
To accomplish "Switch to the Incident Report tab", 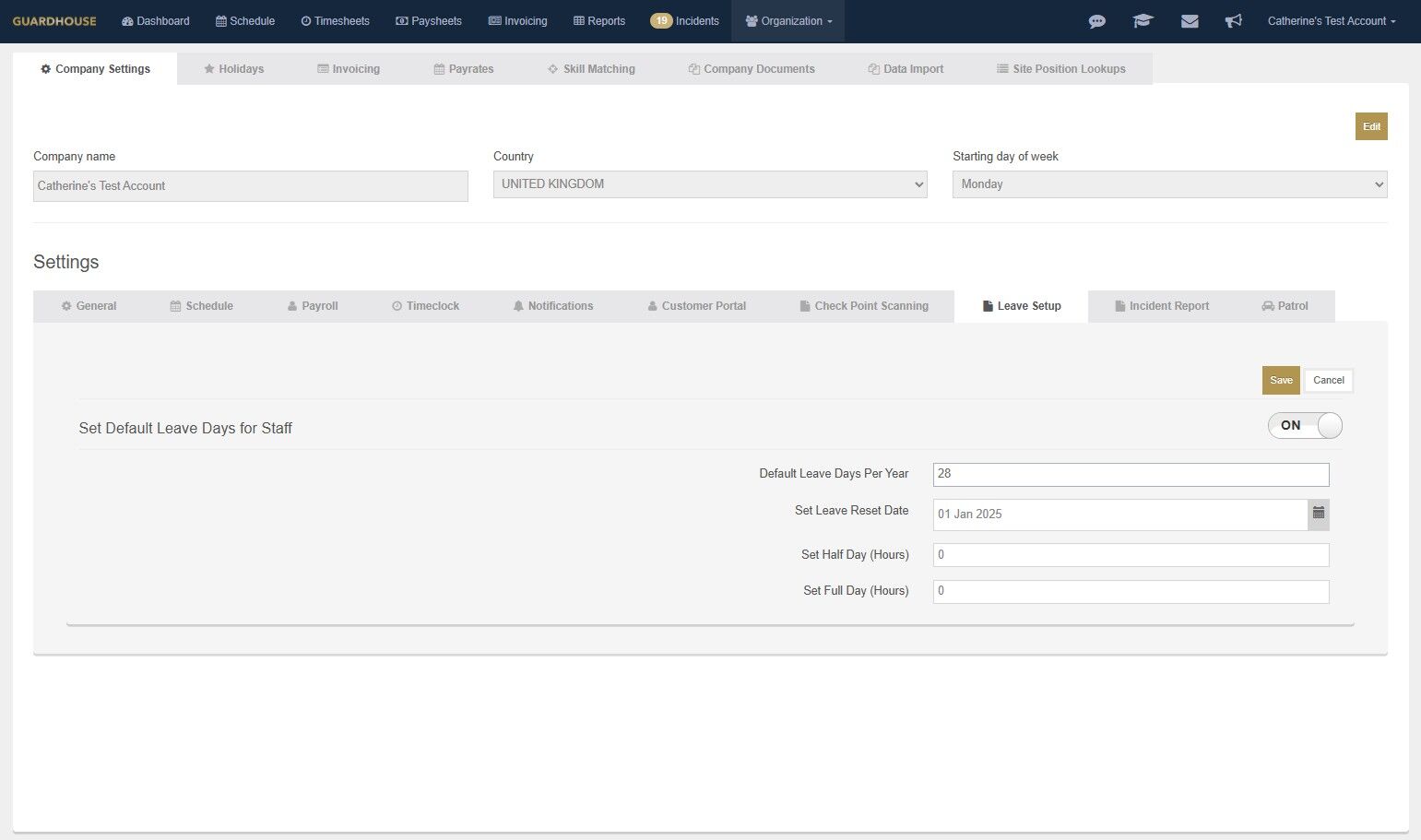I will click(1162, 306).
